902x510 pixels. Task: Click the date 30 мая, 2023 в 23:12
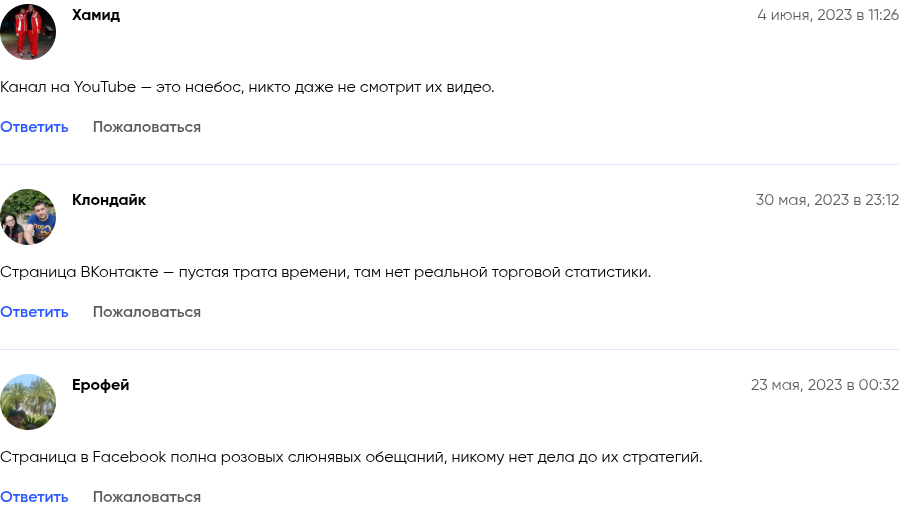tap(827, 200)
